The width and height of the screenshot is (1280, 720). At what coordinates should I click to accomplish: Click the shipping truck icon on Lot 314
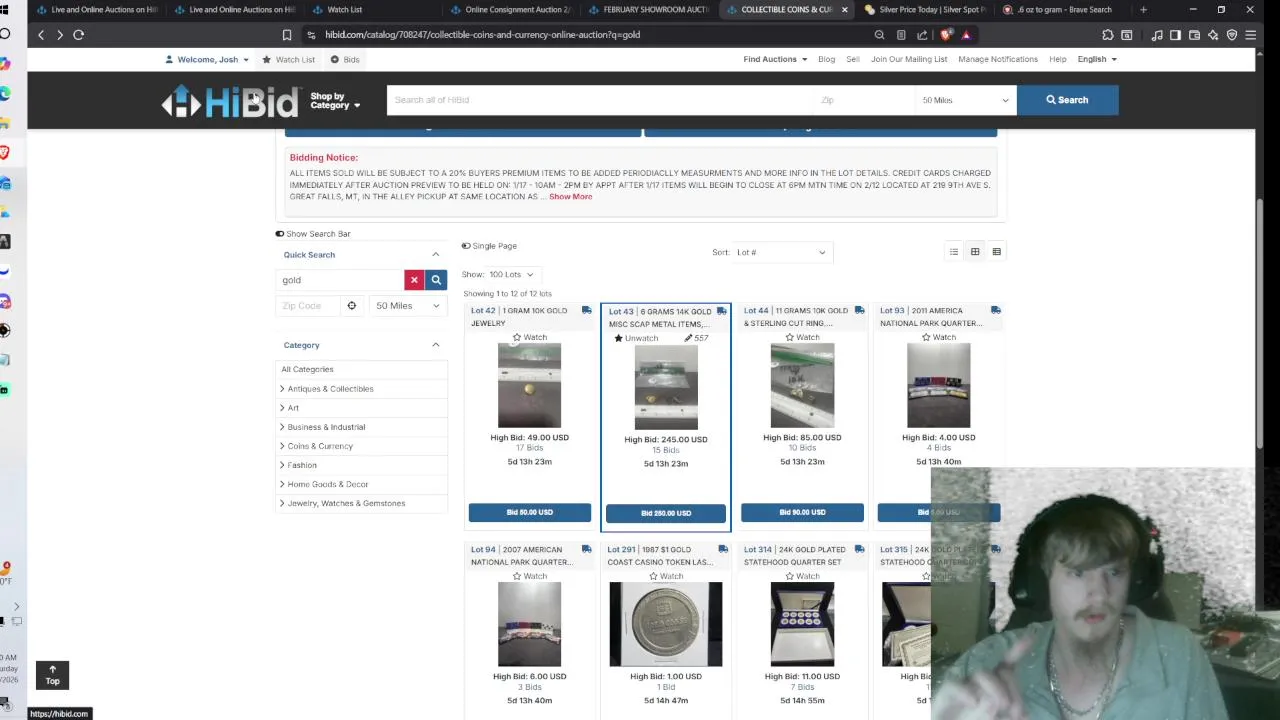tap(859, 550)
